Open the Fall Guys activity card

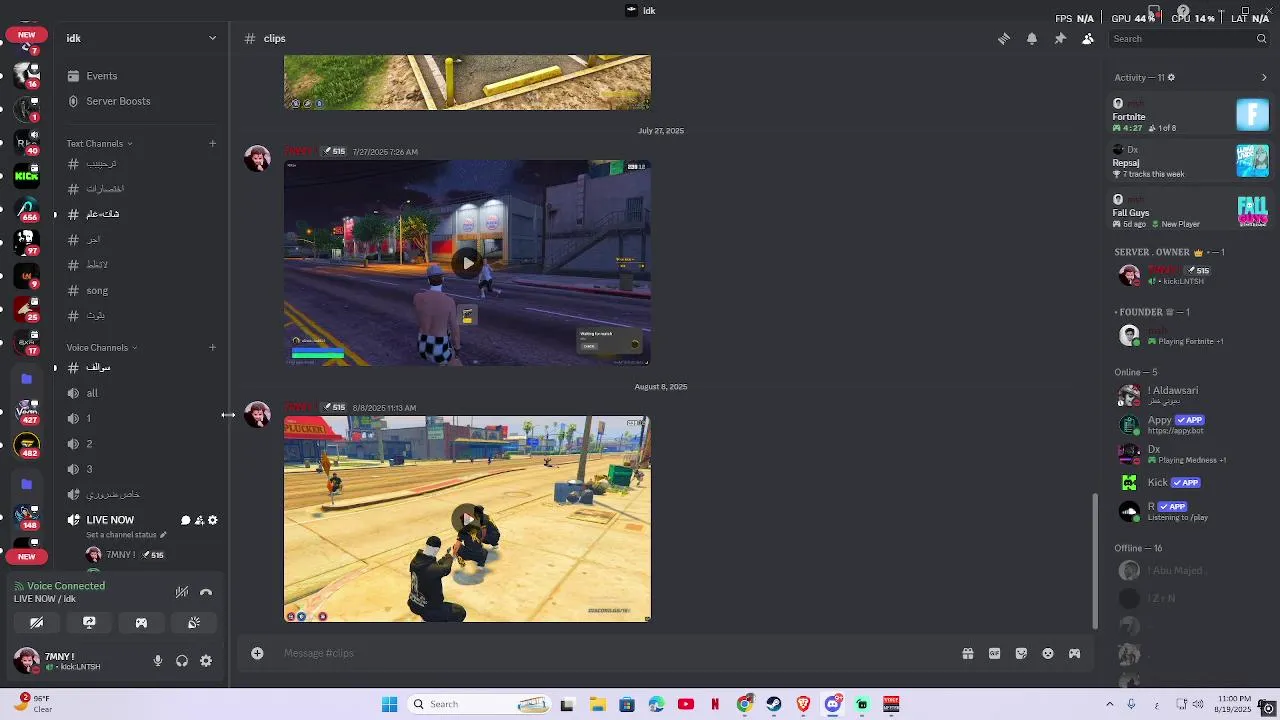1190,211
